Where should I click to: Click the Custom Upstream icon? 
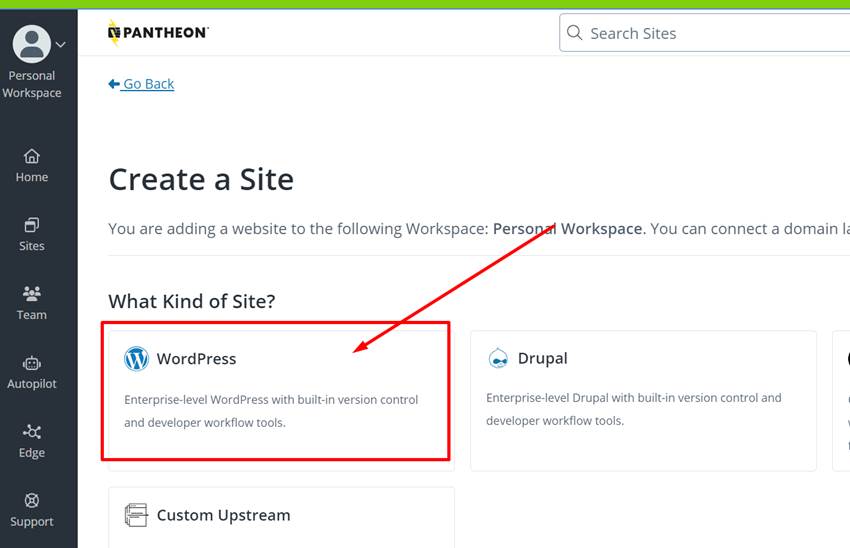[x=136, y=515]
